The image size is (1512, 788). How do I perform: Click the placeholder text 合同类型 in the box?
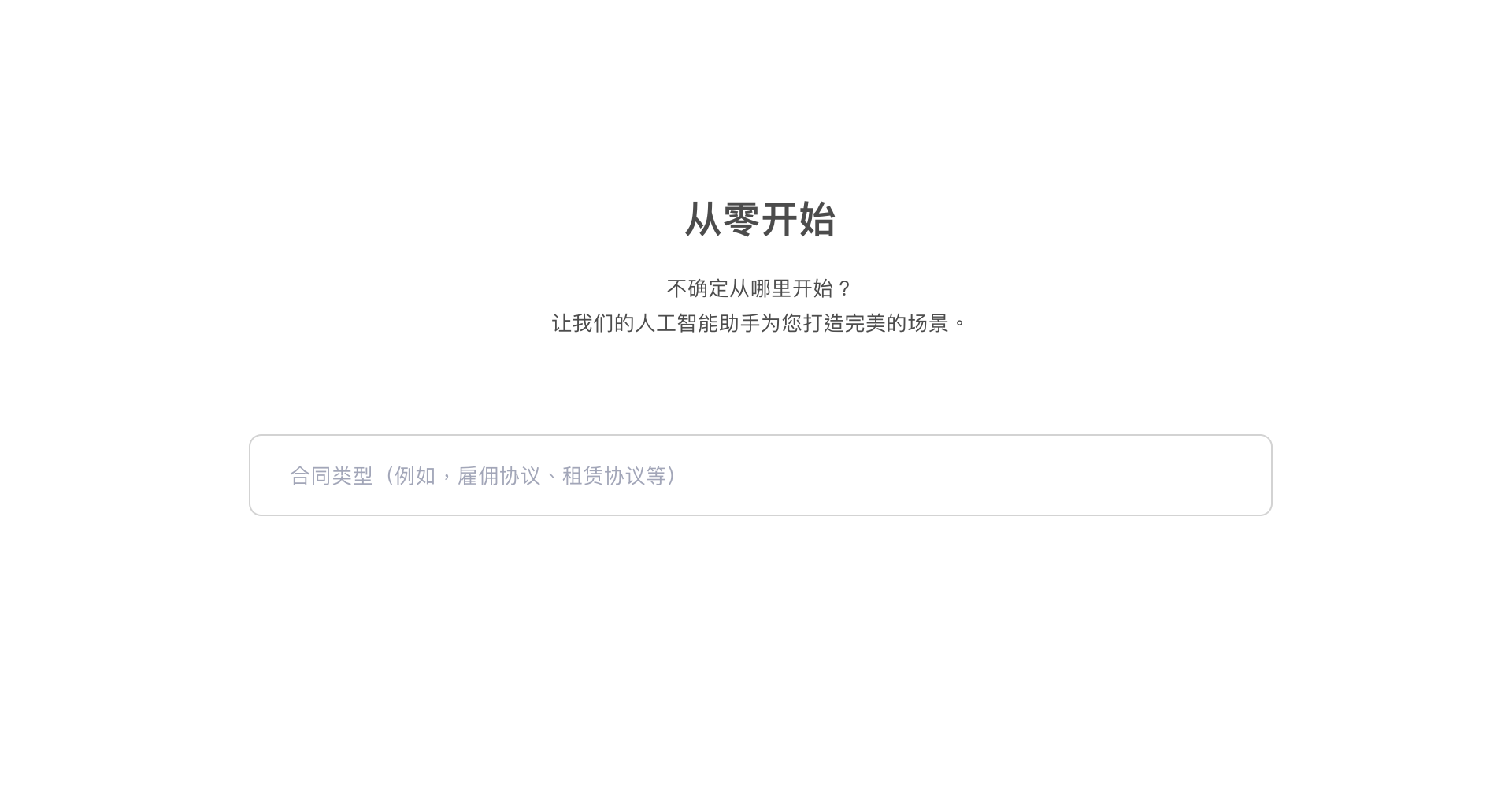[332, 476]
